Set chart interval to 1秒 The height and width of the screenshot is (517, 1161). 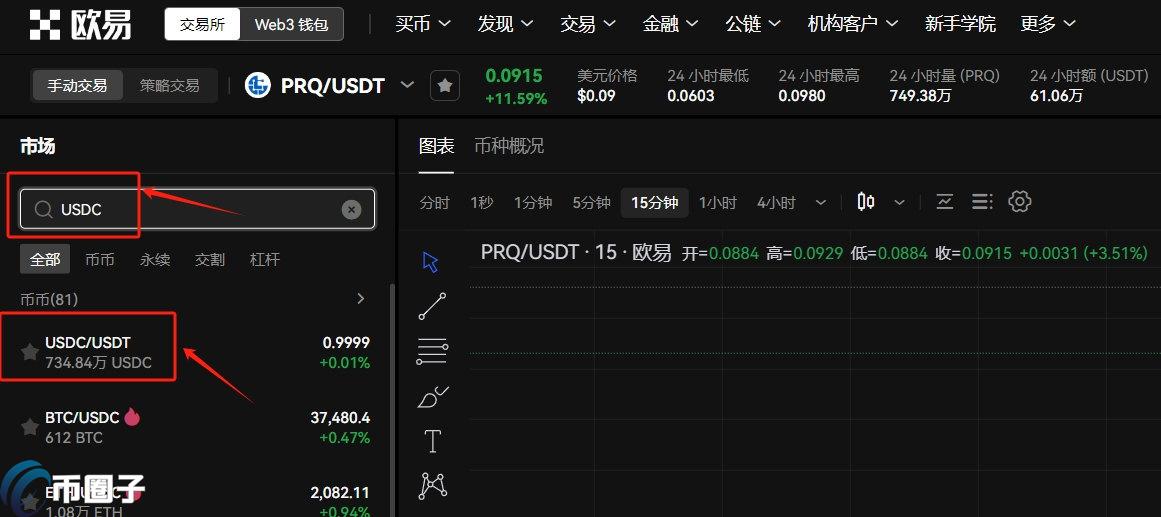tap(481, 202)
